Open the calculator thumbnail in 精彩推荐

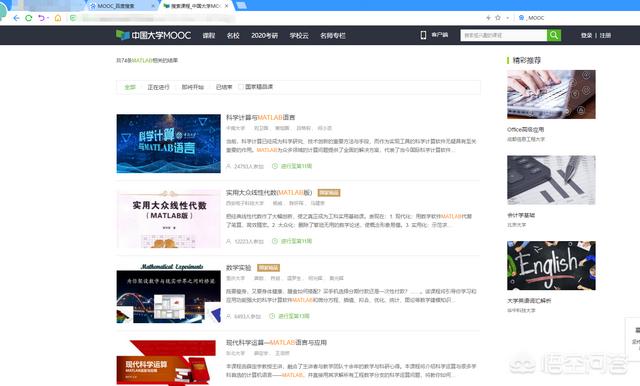551,180
